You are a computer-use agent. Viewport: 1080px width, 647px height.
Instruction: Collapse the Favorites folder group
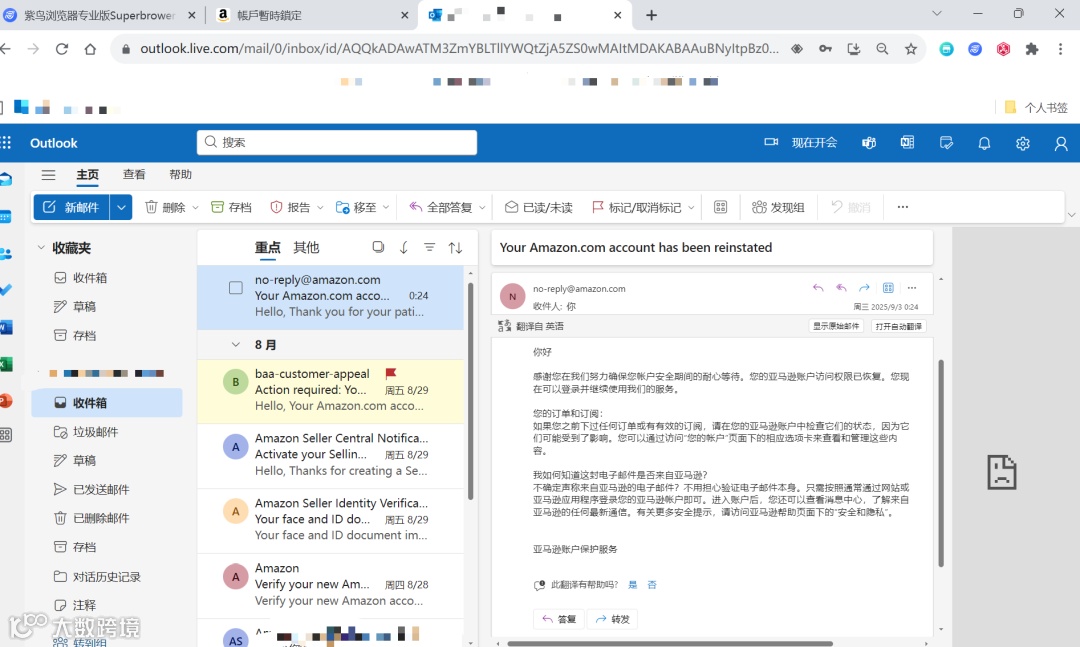(x=41, y=247)
